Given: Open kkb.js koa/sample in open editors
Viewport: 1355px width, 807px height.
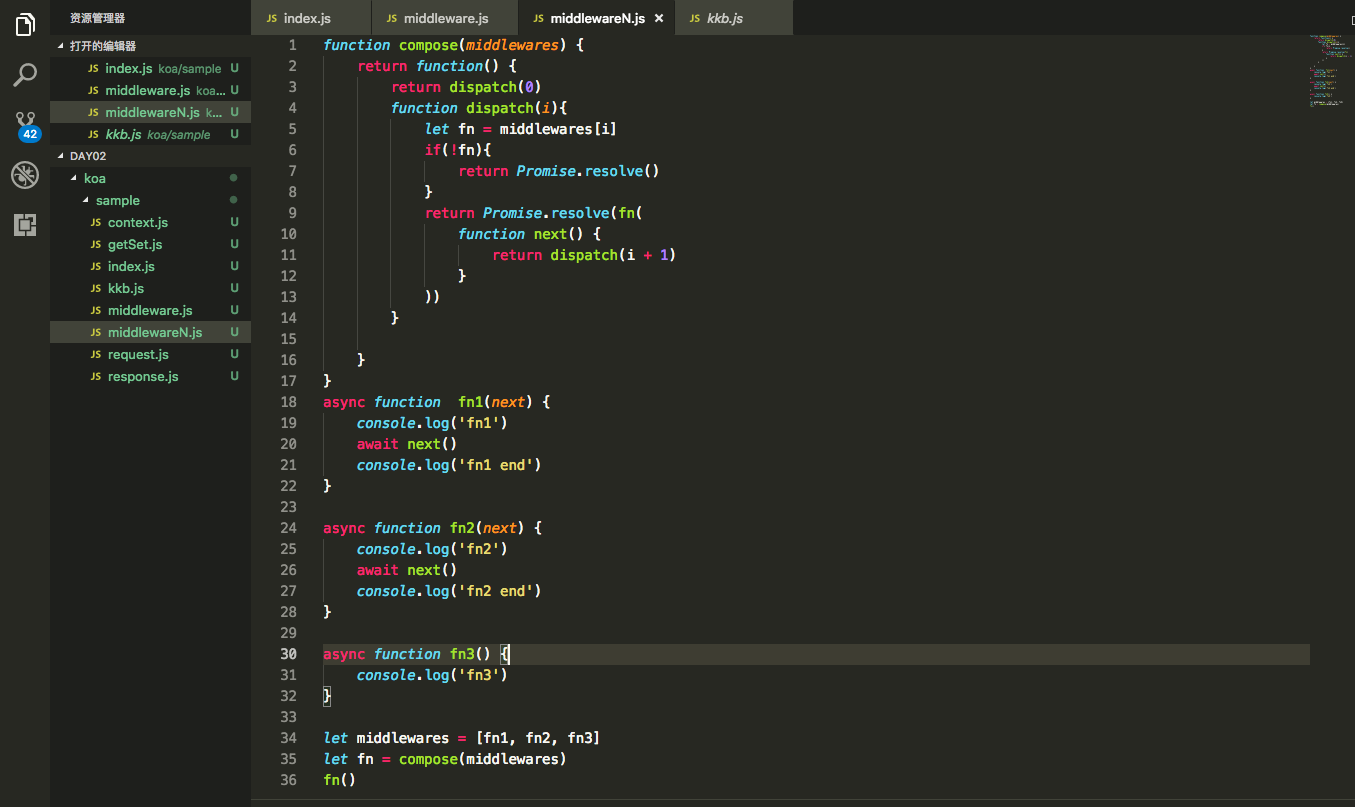Looking at the screenshot, I should point(150,134).
